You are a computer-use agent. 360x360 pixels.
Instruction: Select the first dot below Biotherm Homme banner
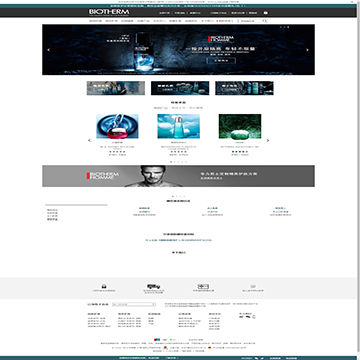coord(173,196)
